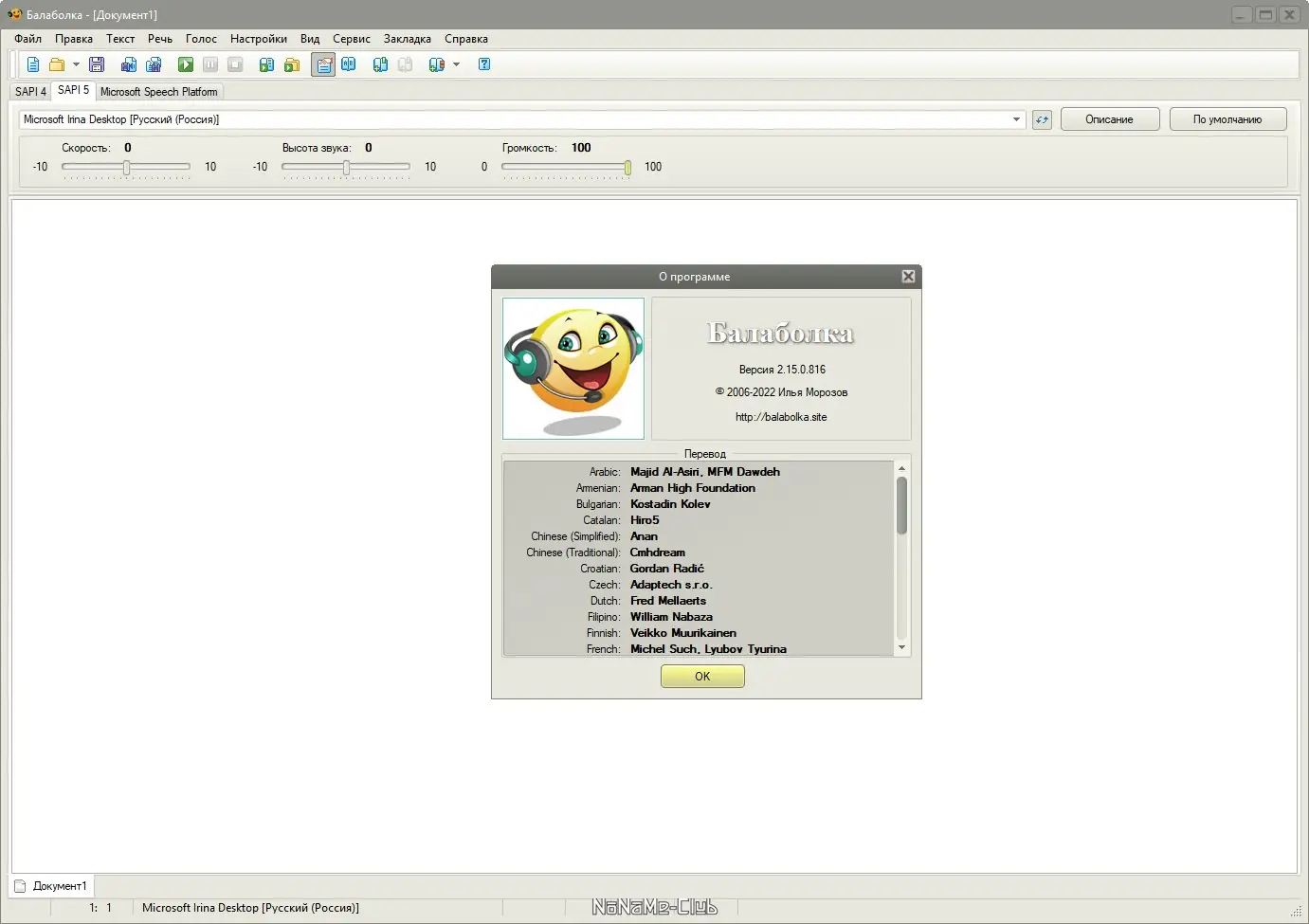Click translator name Majid Al-Asiri, MFM Dawdeh
Viewport: 1309px width, 924px height.
click(705, 472)
